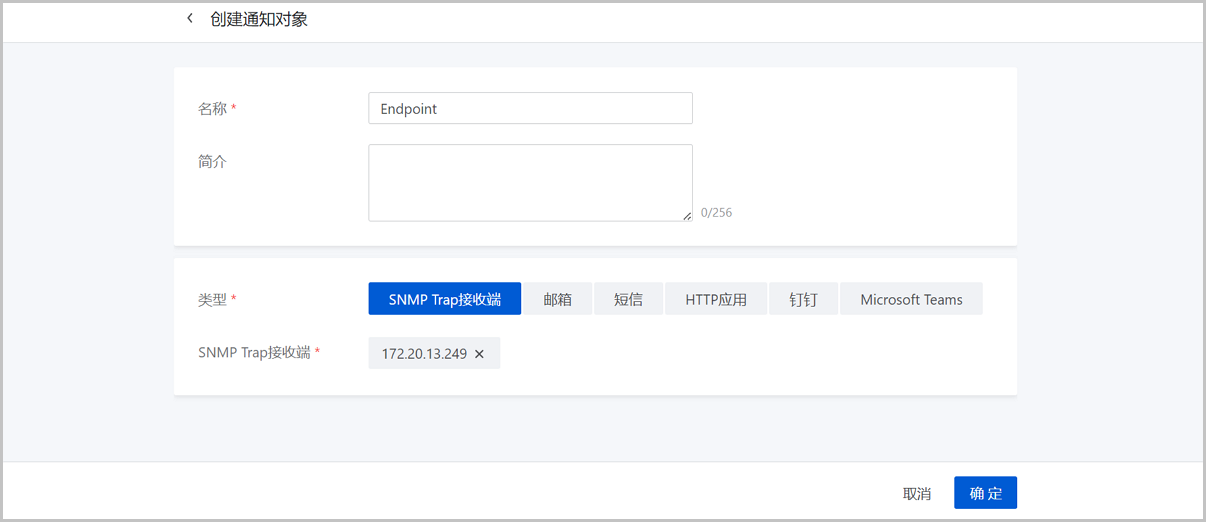Click the SNMP Trap接收端 label above the tag row
1206x522 pixels.
(x=254, y=353)
